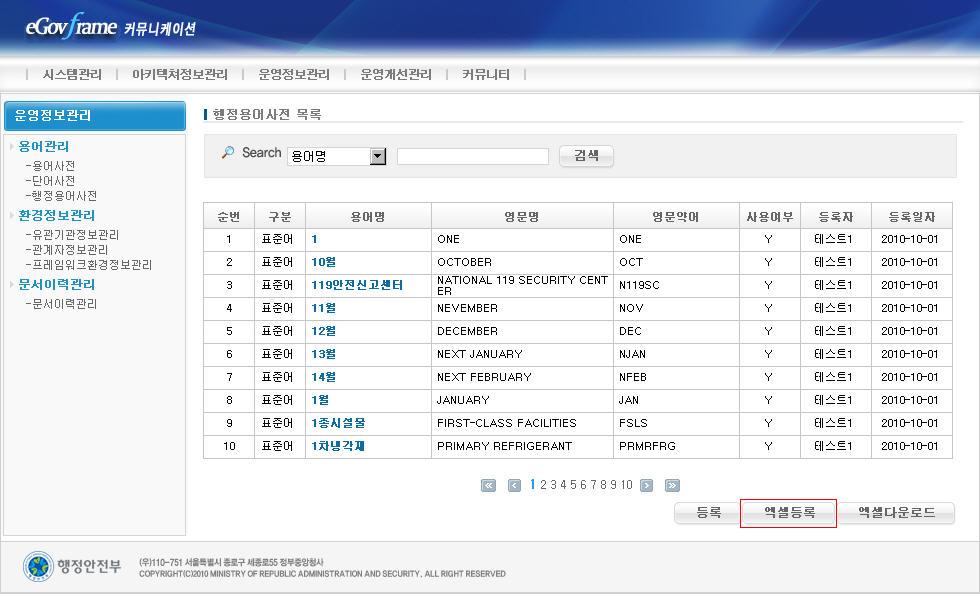Click inside the search keyword text field
Screen dimensions: 980x594
472,157
